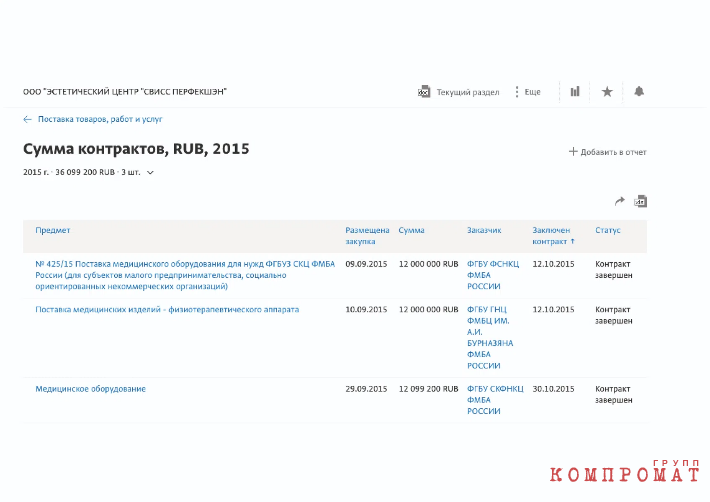710x502 pixels.
Task: Open the Еще three-dots menu
Action: [528, 92]
